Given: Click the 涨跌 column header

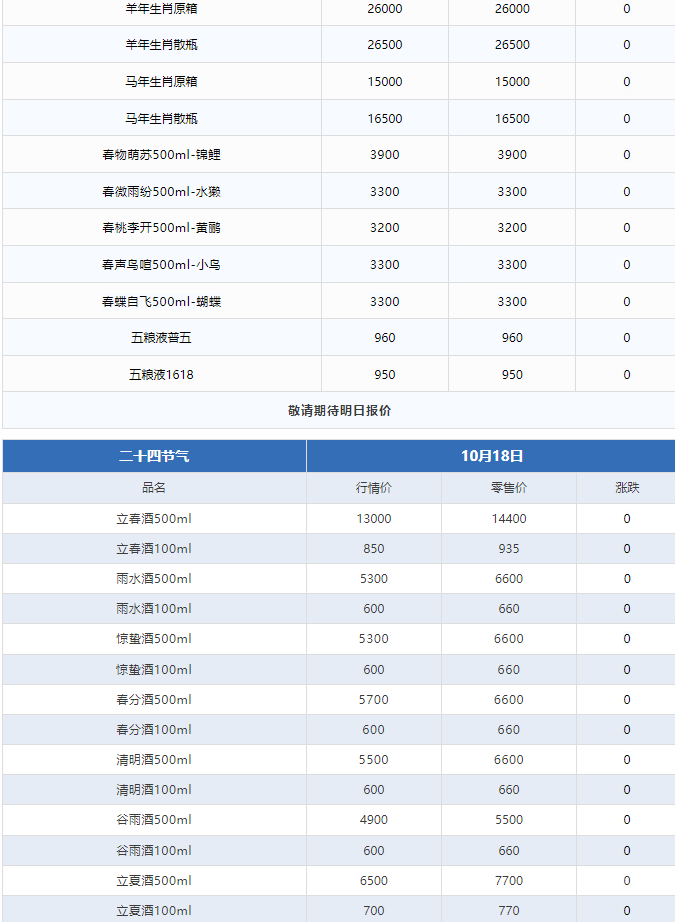Looking at the screenshot, I should tap(627, 488).
